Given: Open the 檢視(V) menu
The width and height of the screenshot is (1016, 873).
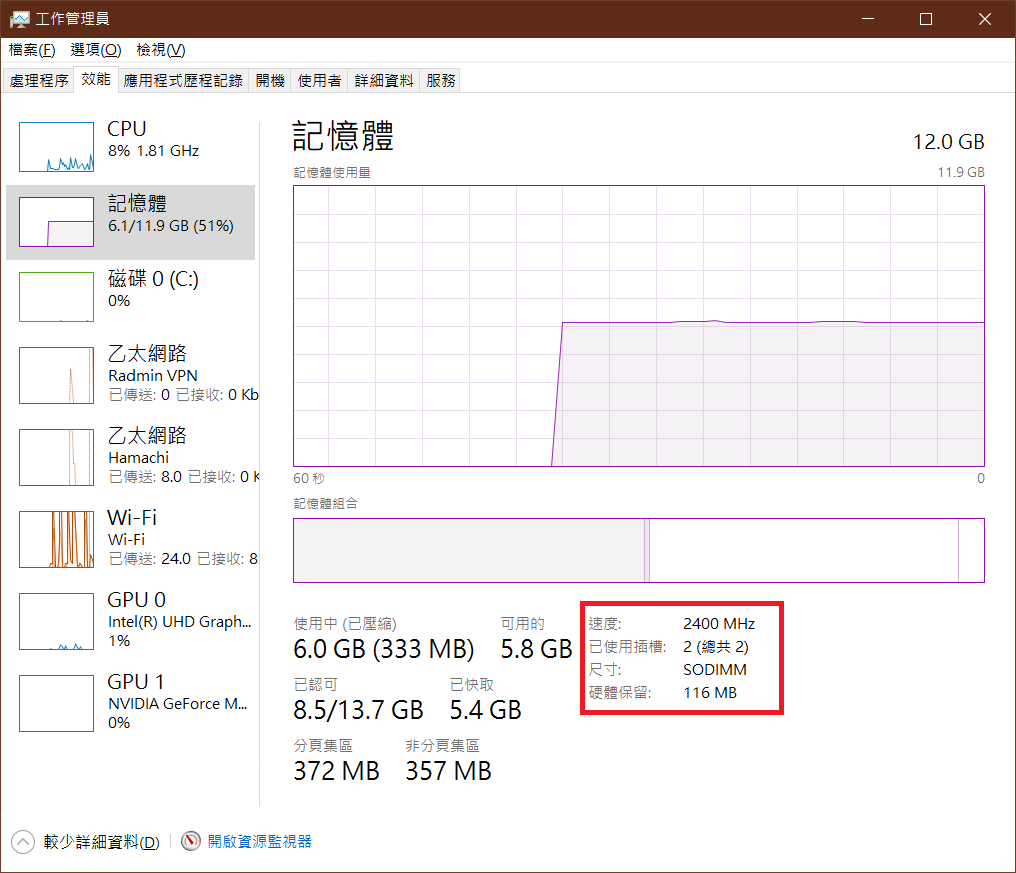Looking at the screenshot, I should click(x=161, y=50).
